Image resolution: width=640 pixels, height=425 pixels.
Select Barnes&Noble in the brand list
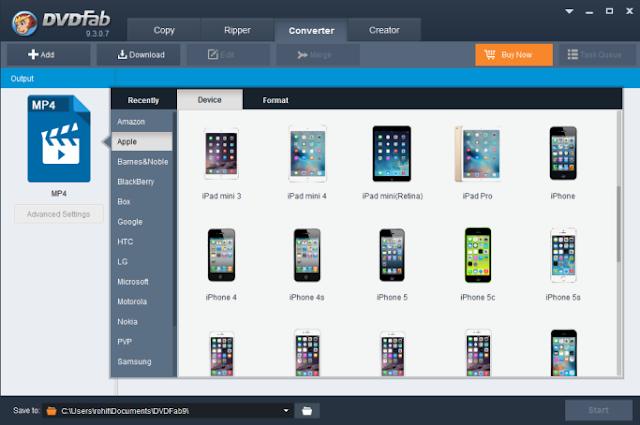(x=142, y=162)
